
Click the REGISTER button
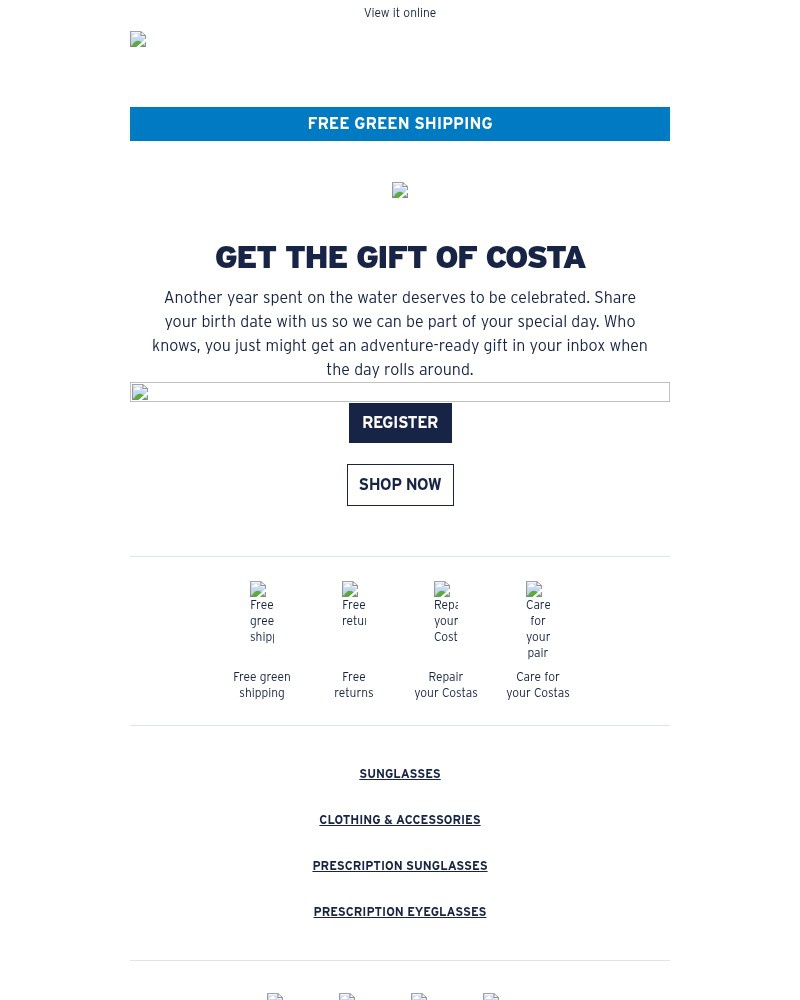[x=400, y=423]
